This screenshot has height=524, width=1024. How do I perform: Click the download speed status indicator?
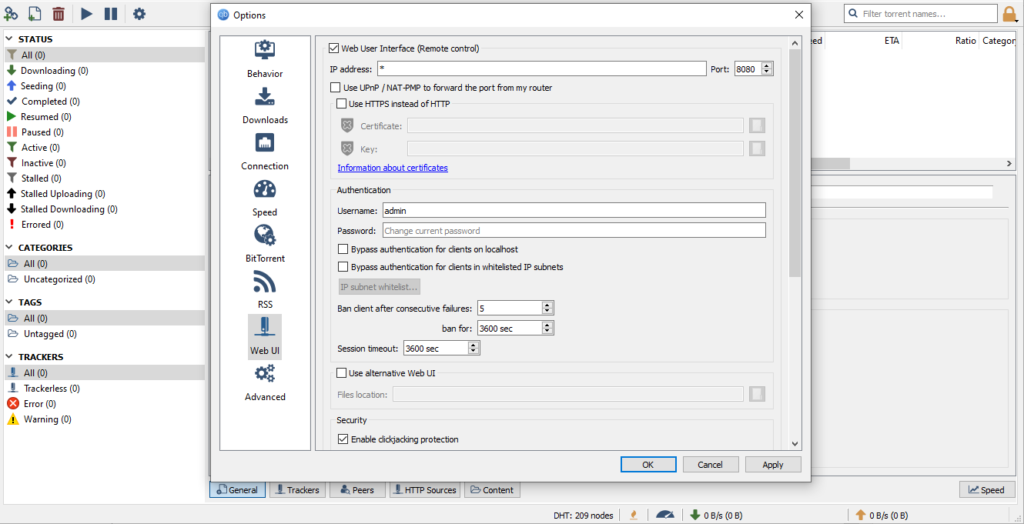pos(716,515)
